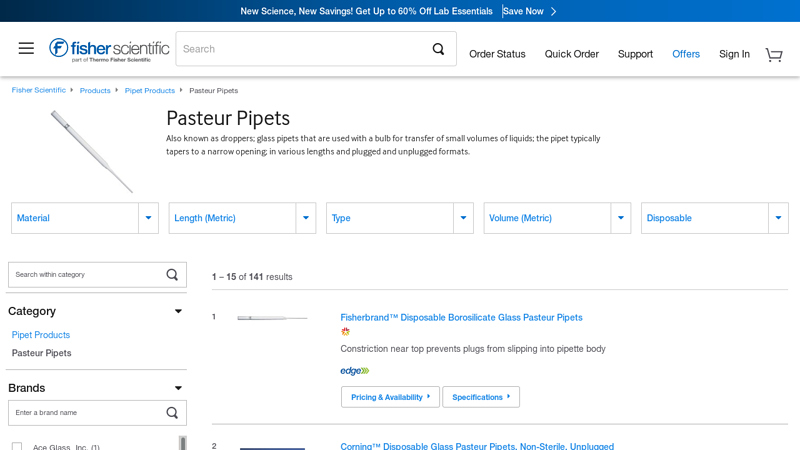
Task: Open Corning Disposable Glass Pasteur Pipets link
Action: [x=477, y=446]
